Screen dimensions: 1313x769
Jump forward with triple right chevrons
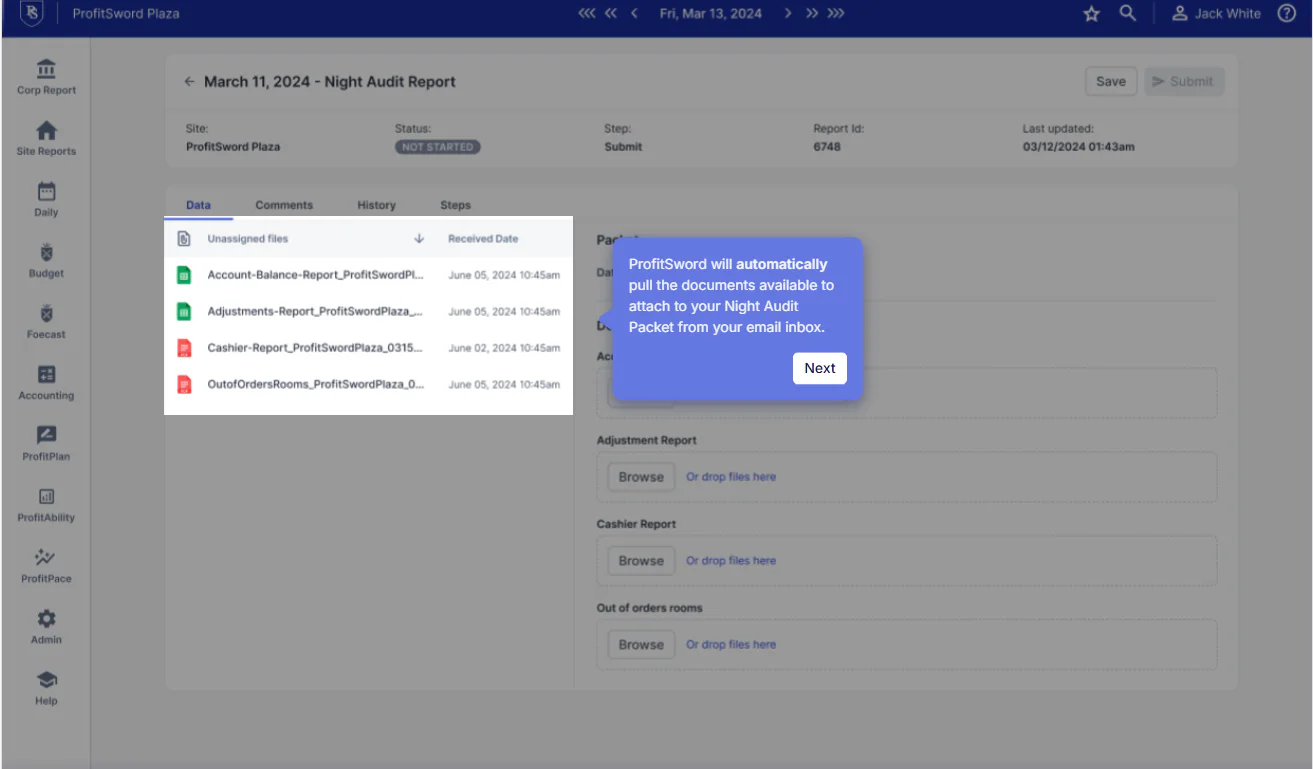click(836, 14)
